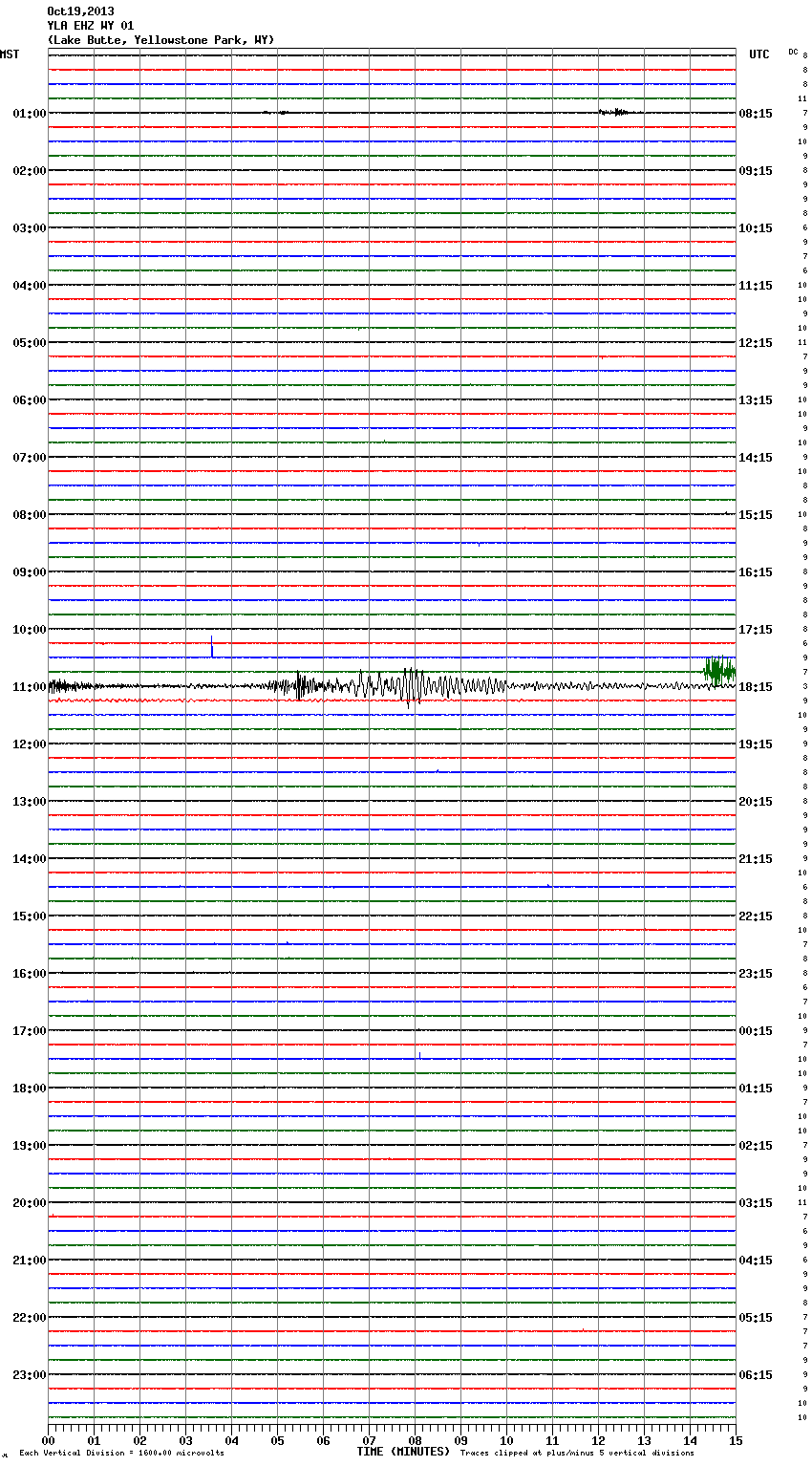
Task: Click the "23:15" UTC time label
Action: (x=756, y=974)
